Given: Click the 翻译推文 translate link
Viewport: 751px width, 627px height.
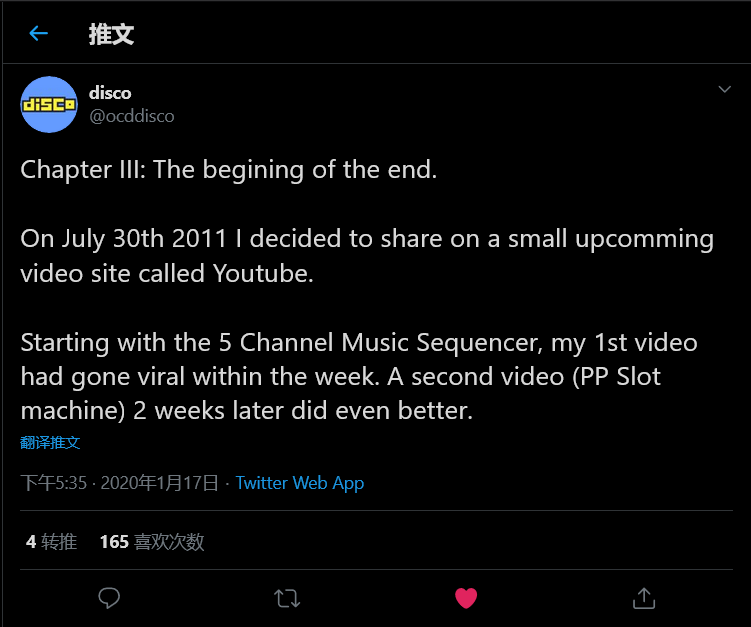Looking at the screenshot, I should pos(50,442).
